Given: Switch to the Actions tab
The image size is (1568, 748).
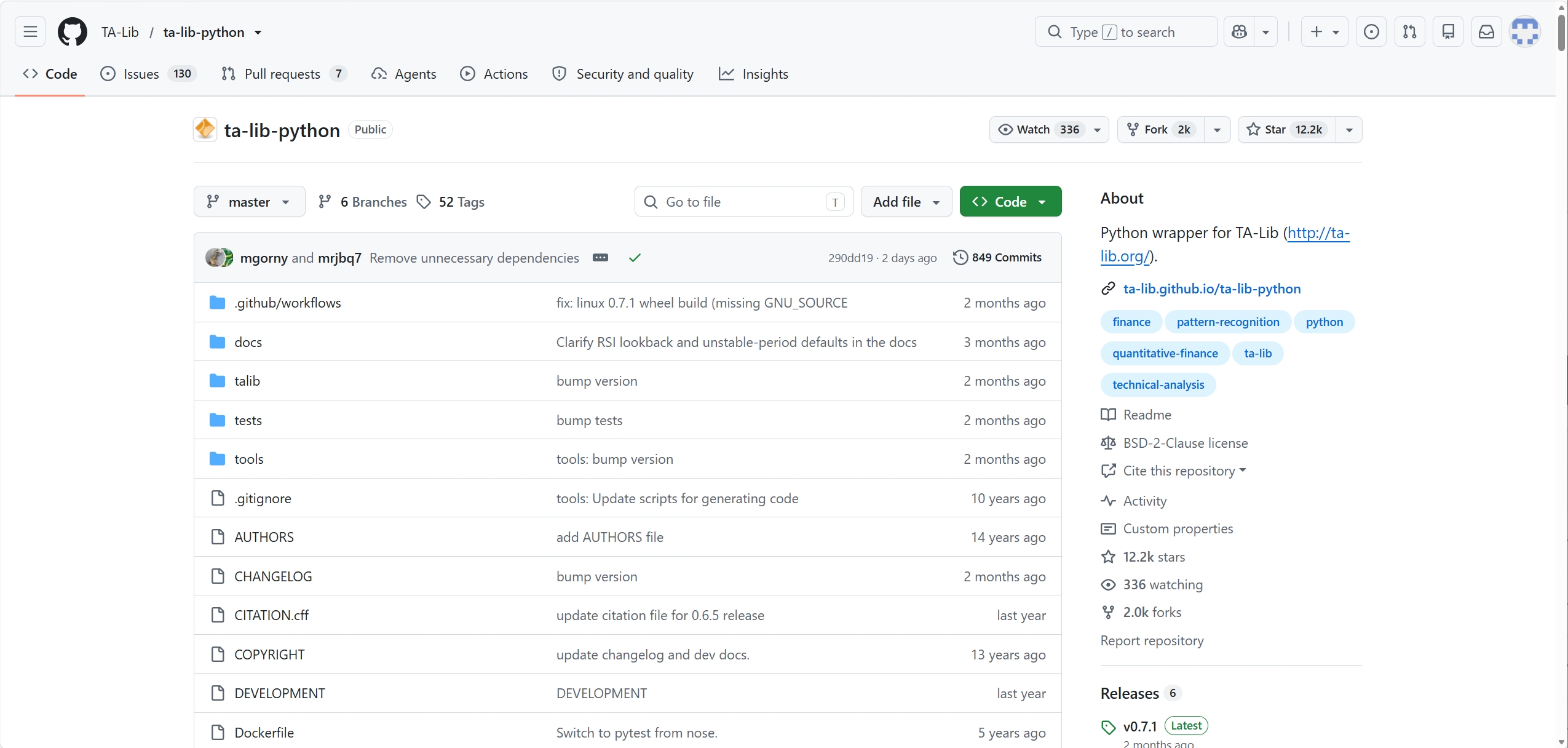Looking at the screenshot, I should (494, 74).
